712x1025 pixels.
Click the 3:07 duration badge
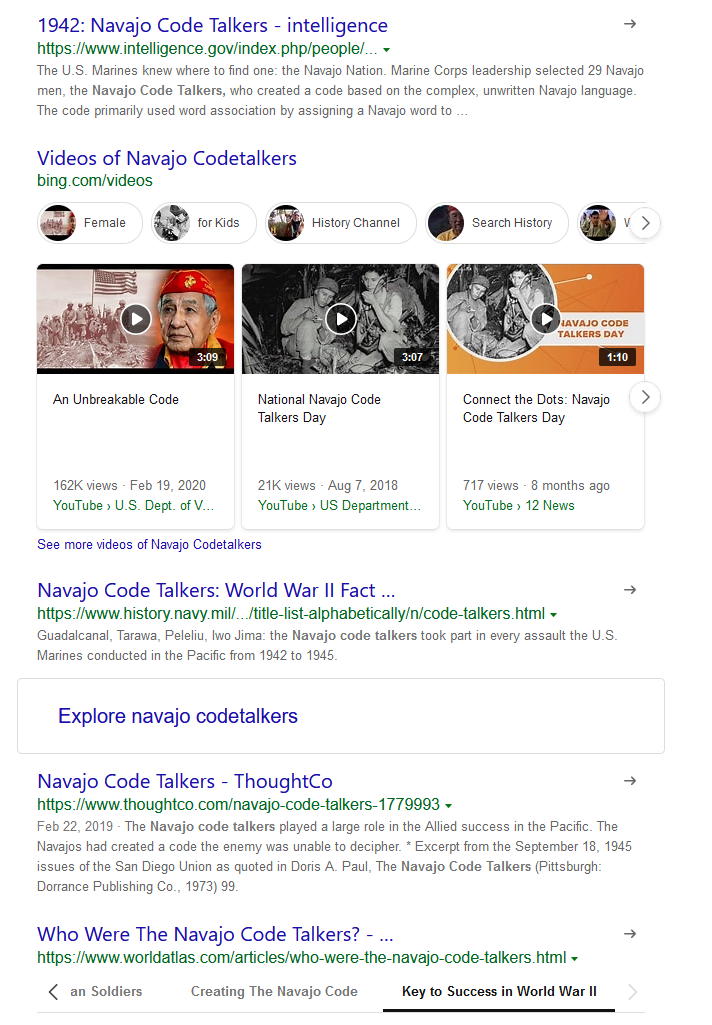point(412,357)
